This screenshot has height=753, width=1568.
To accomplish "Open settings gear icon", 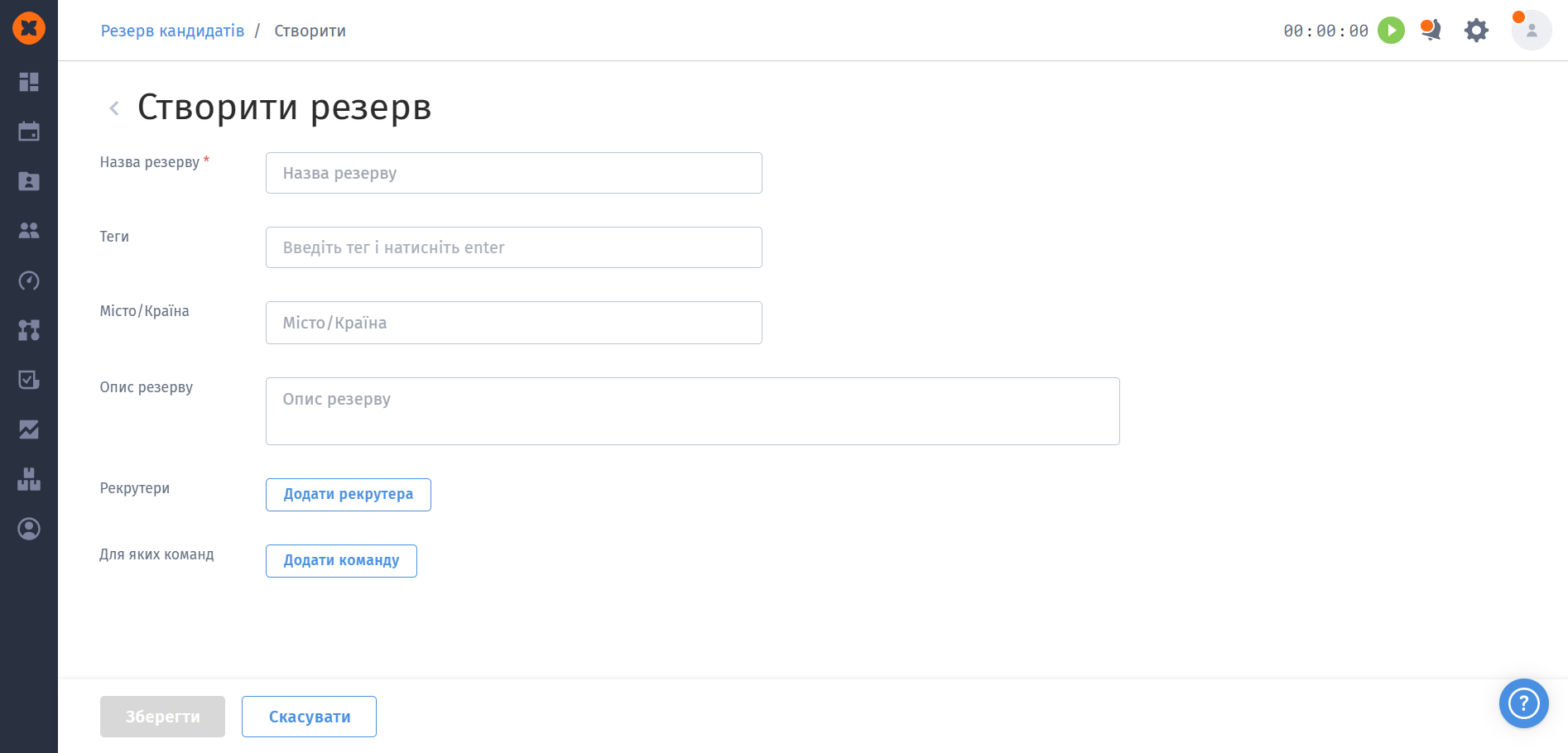I will tap(1476, 31).
